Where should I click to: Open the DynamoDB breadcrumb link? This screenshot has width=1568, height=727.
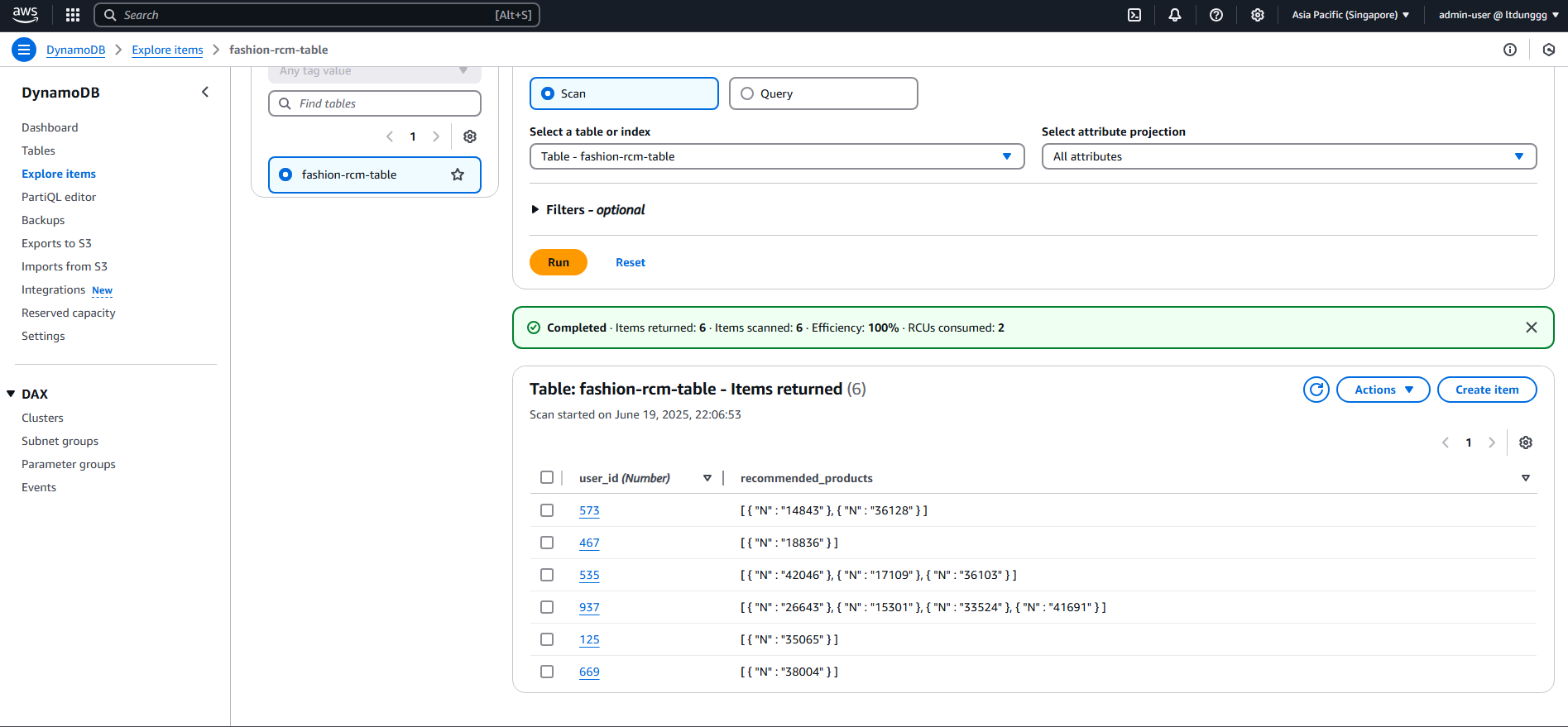(x=76, y=50)
